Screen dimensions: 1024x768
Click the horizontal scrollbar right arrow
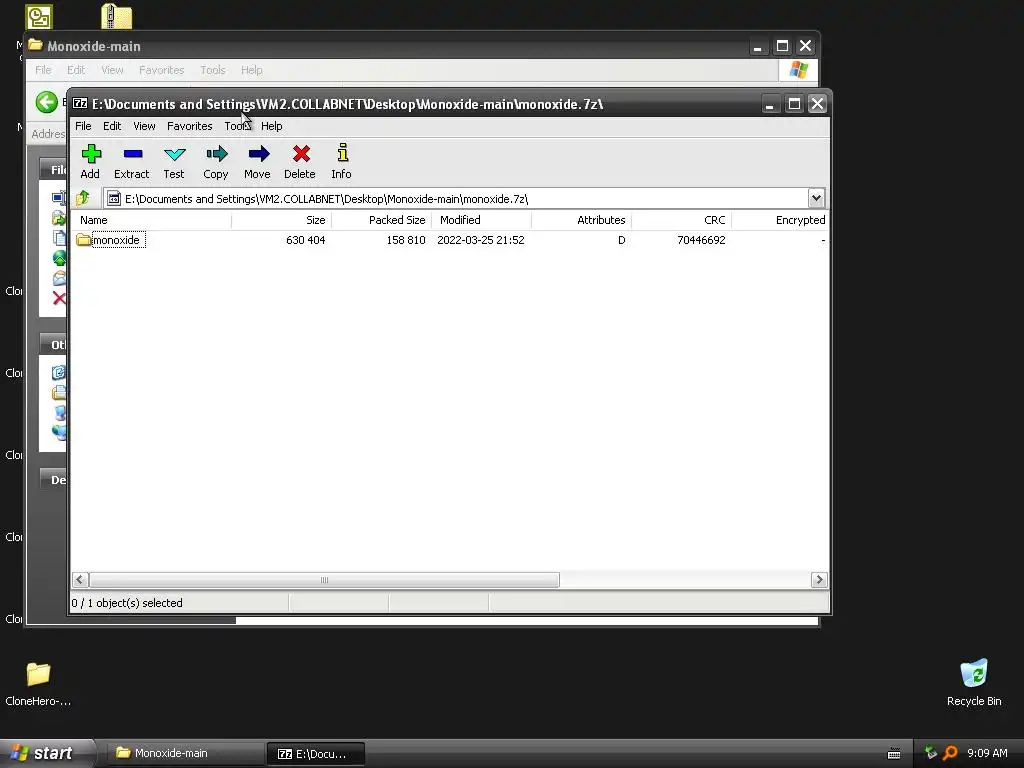click(x=819, y=580)
